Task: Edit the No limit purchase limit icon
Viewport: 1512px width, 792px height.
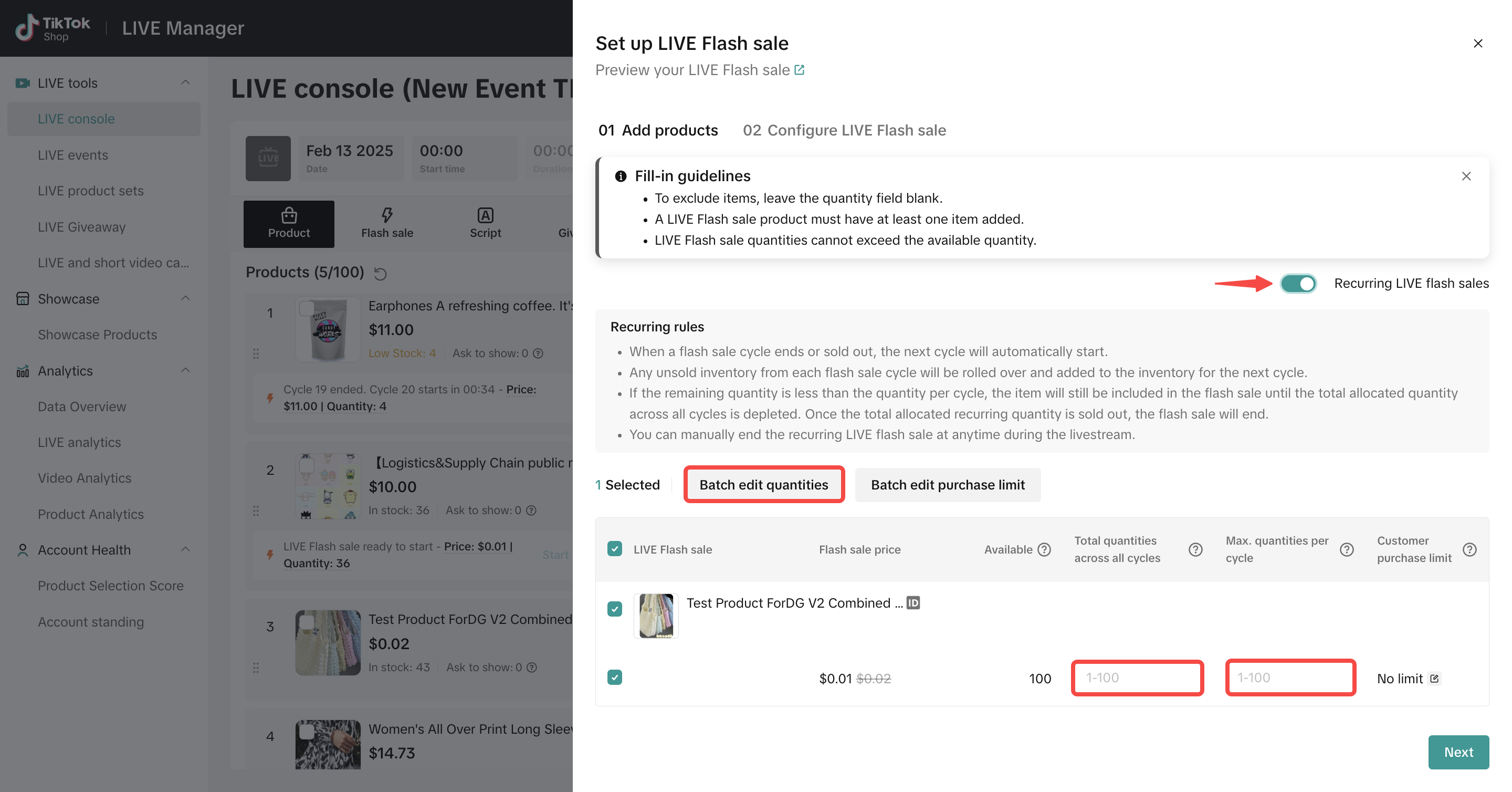Action: click(1434, 679)
